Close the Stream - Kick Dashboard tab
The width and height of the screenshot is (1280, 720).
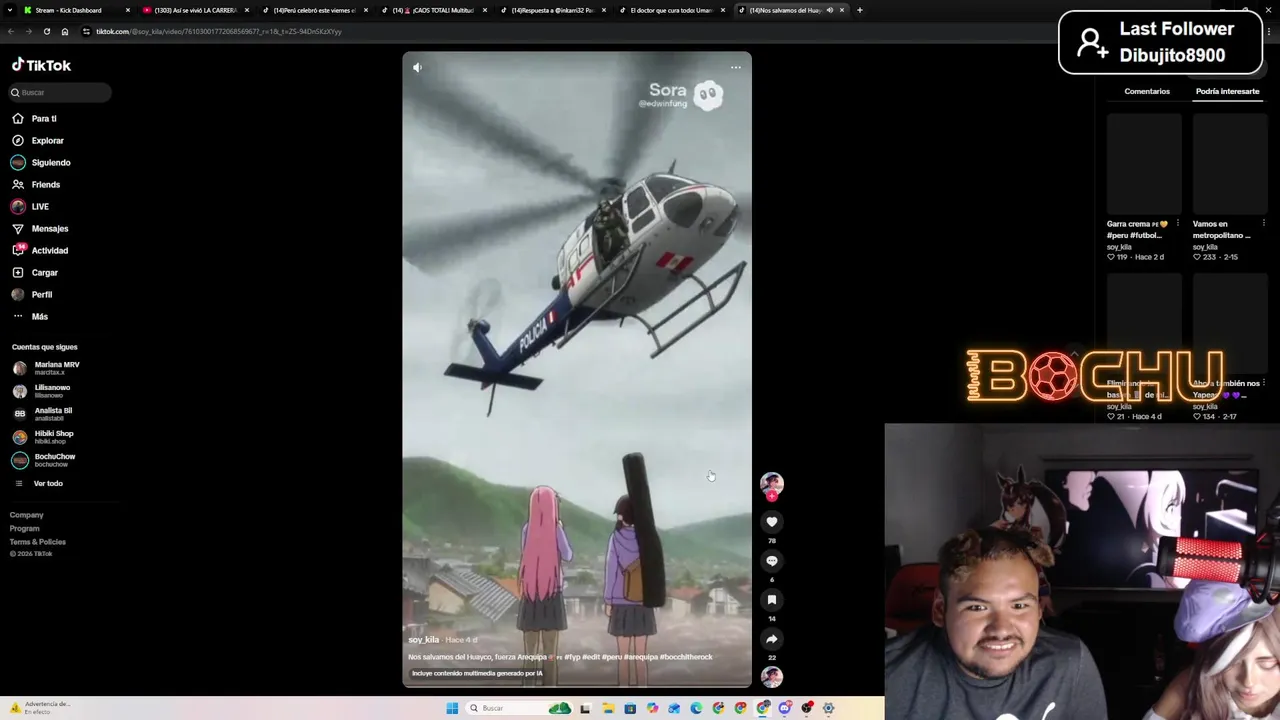[128, 10]
